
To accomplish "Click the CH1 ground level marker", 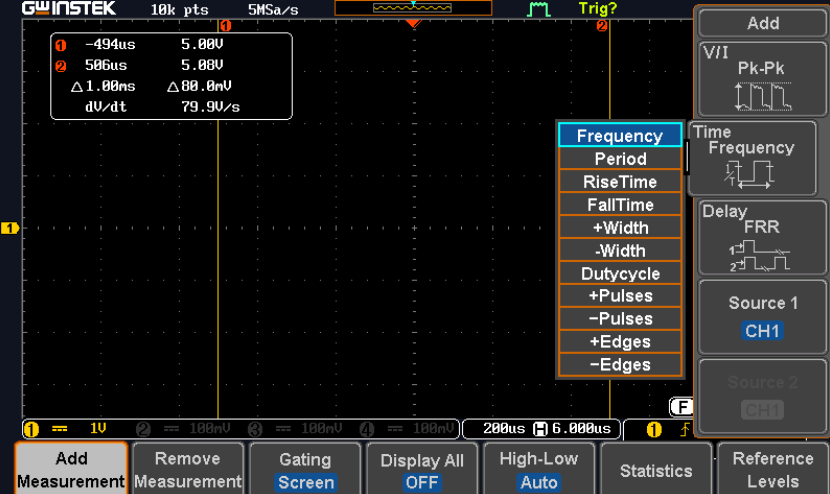I will coord(10,229).
